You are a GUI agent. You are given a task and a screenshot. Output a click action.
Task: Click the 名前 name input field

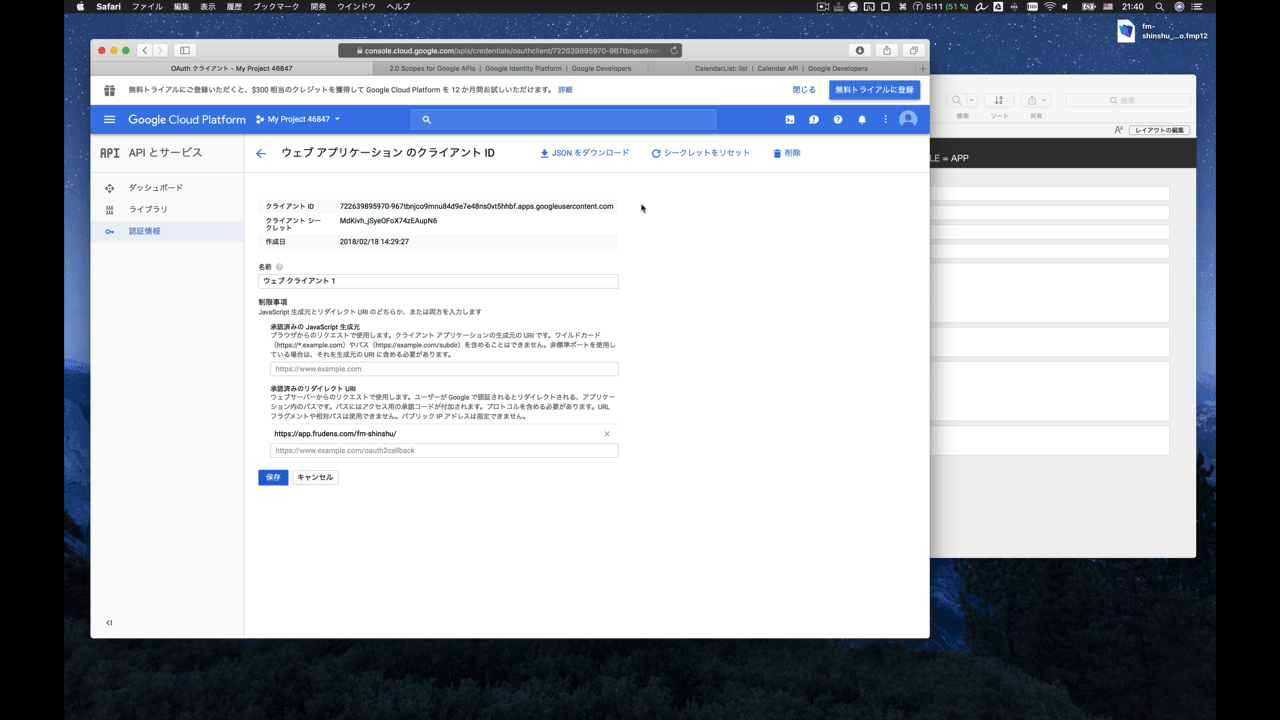(x=438, y=281)
